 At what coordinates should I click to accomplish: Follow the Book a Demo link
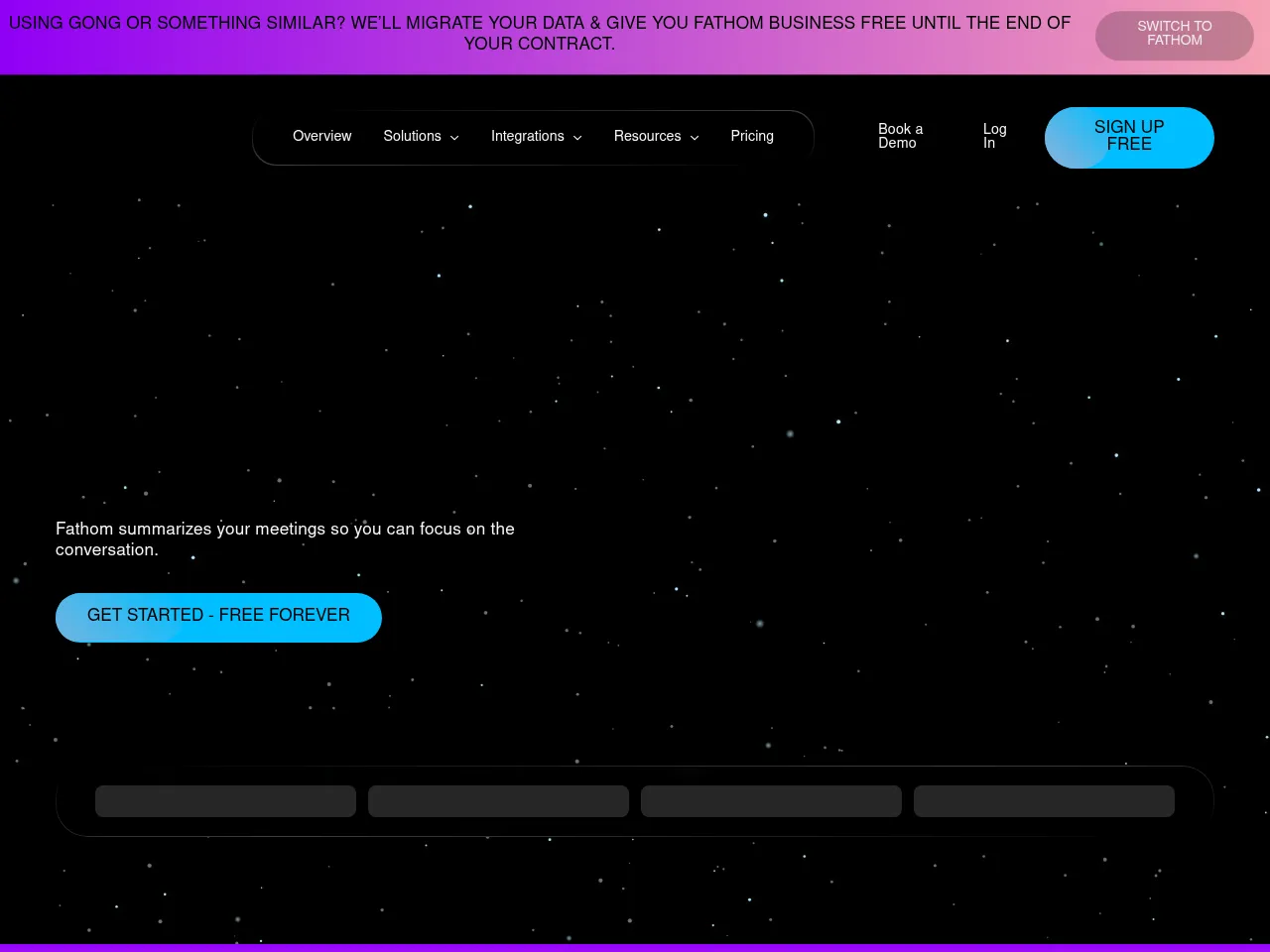(x=900, y=136)
